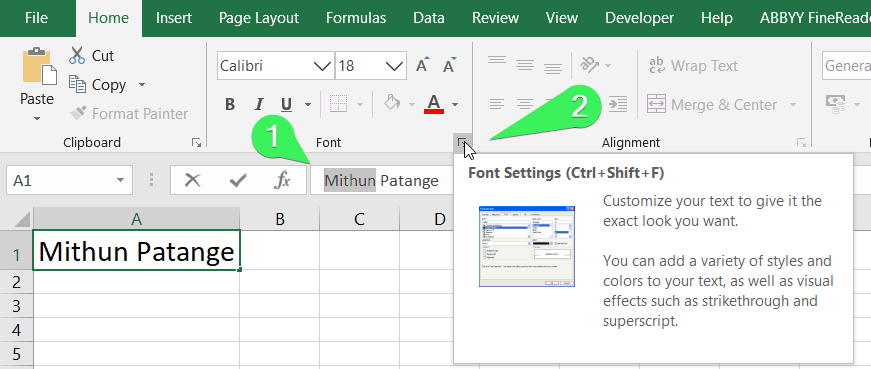
Task: Open the File tab
Action: (36, 18)
